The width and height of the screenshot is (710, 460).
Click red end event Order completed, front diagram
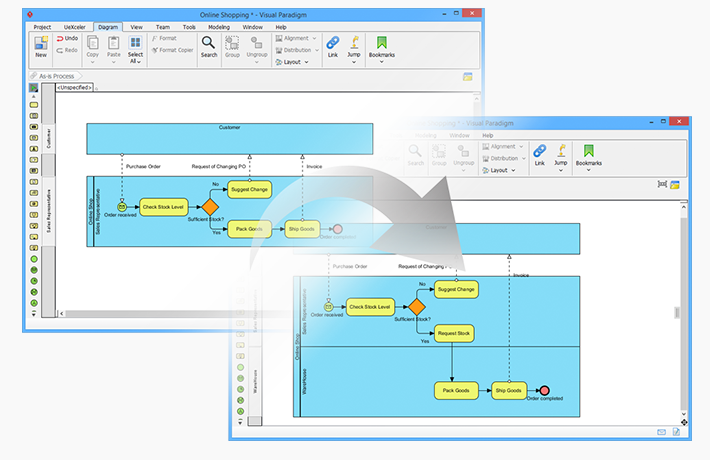[545, 390]
